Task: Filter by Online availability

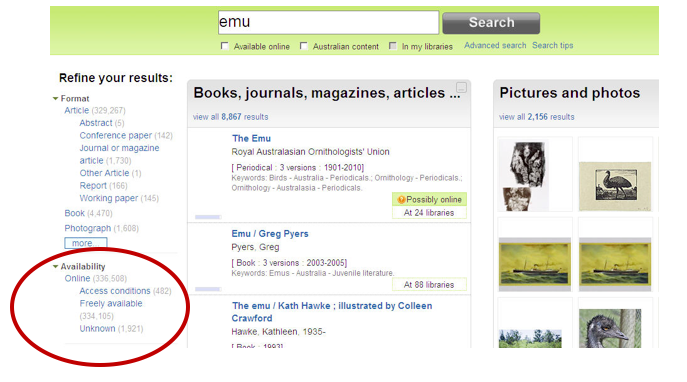Action: tap(77, 279)
